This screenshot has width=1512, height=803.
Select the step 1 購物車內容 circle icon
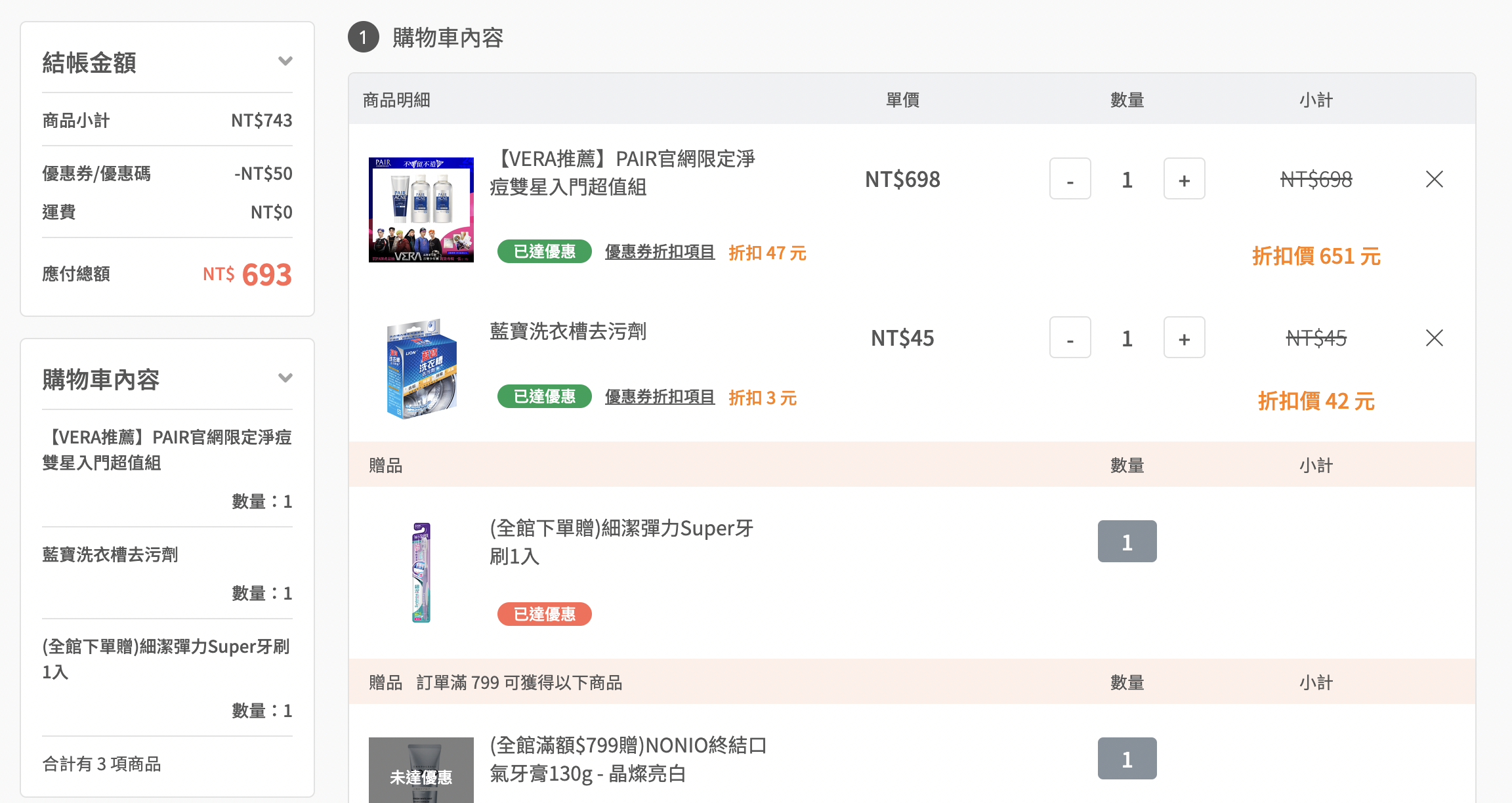(x=364, y=37)
